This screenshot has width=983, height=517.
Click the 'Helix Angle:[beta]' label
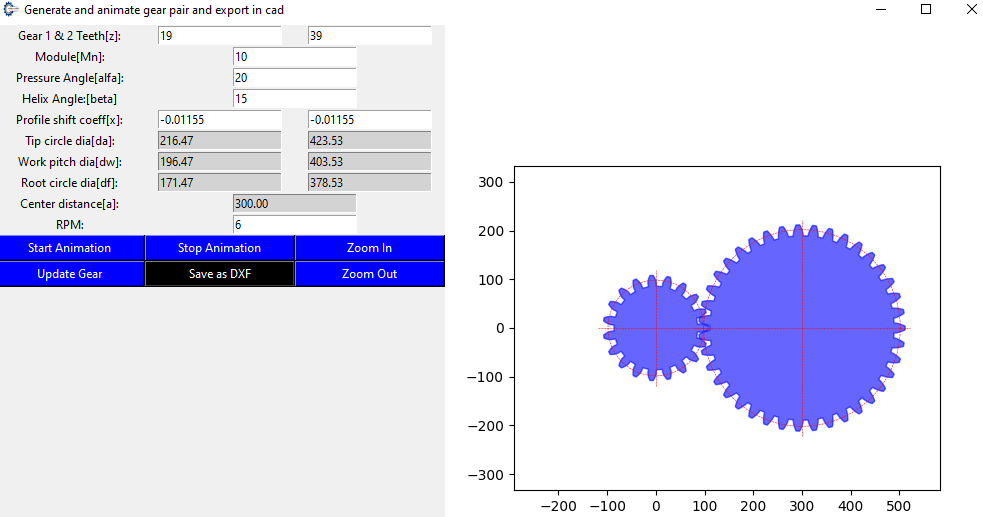pyautogui.click(x=70, y=99)
